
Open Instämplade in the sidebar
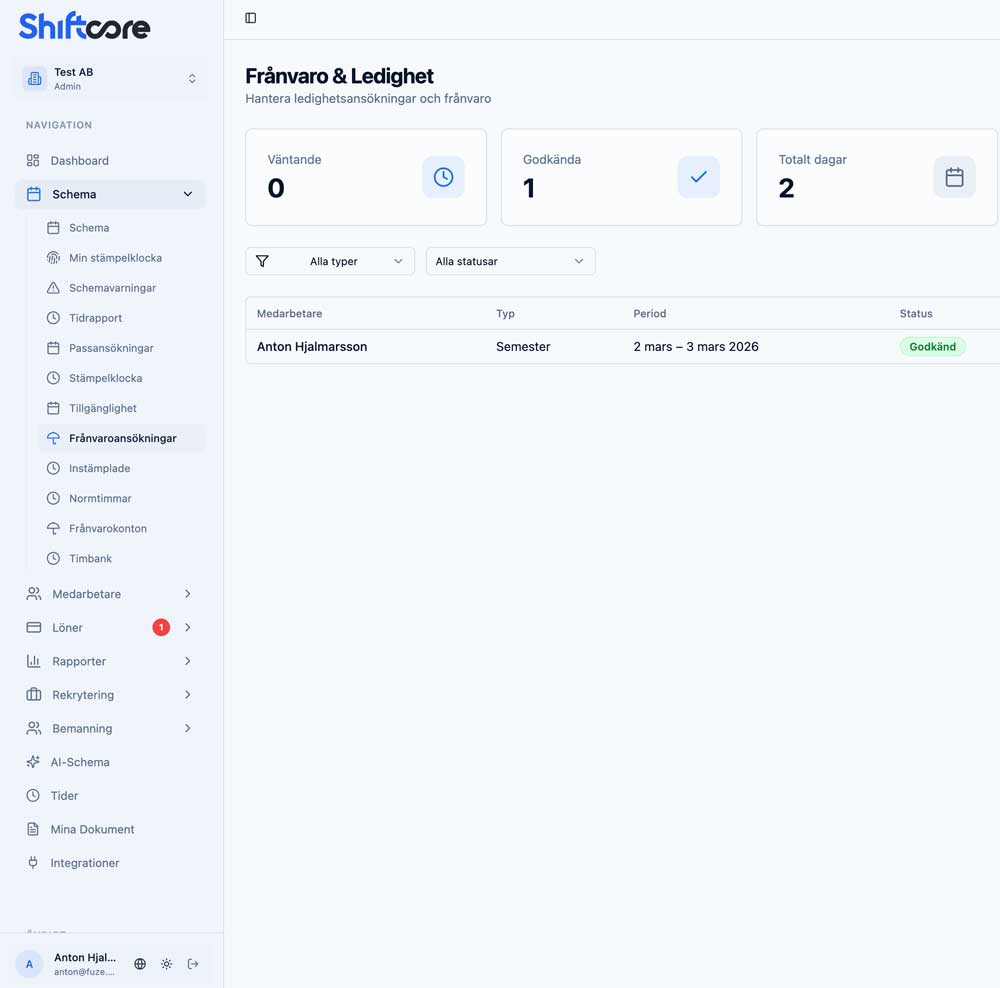121,468
